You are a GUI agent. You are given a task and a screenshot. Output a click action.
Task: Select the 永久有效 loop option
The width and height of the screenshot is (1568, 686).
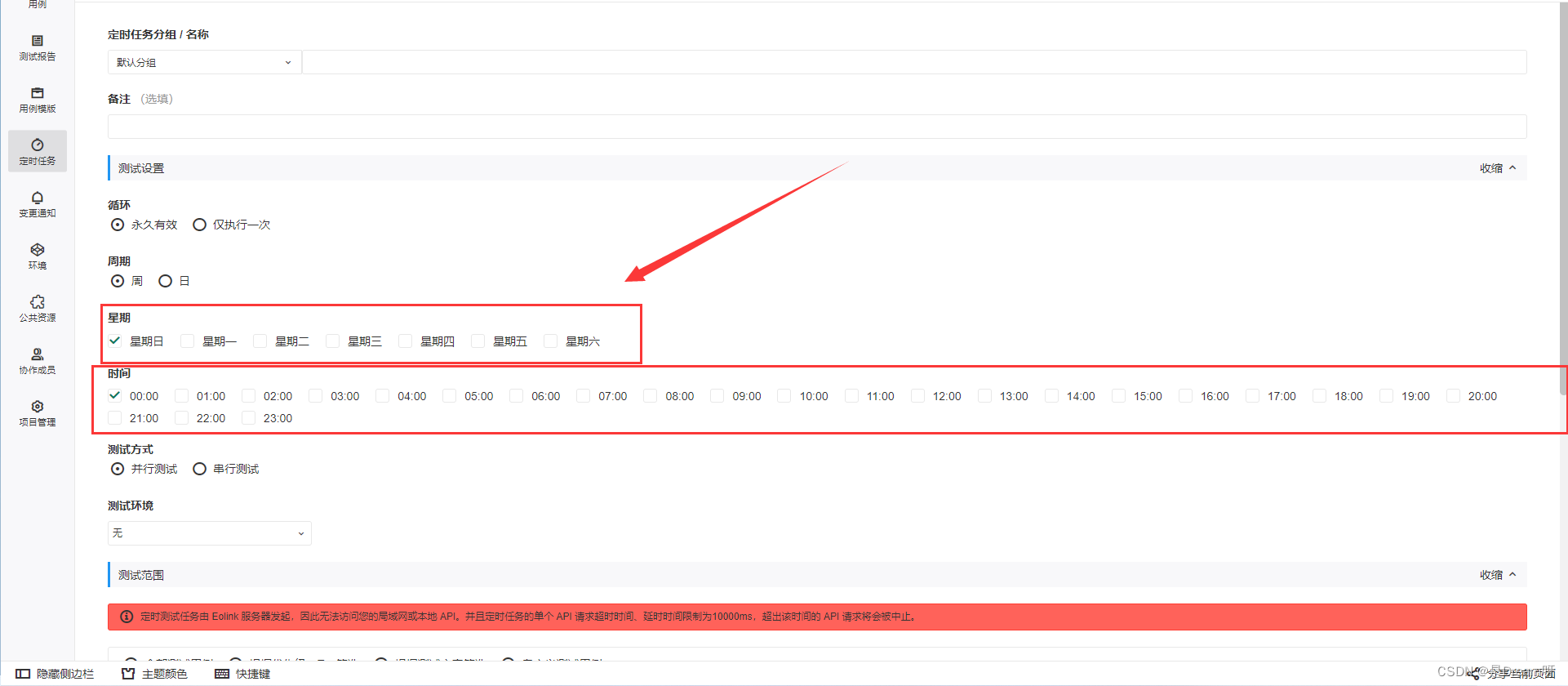(x=118, y=225)
